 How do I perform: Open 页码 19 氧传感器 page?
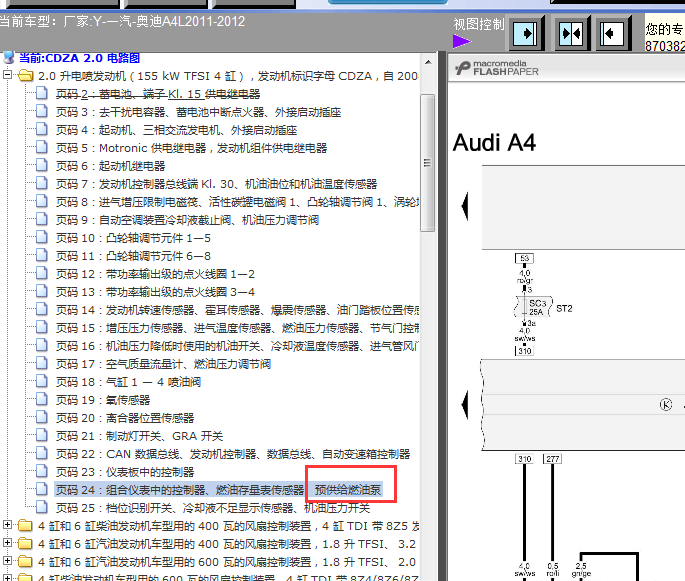click(103, 400)
